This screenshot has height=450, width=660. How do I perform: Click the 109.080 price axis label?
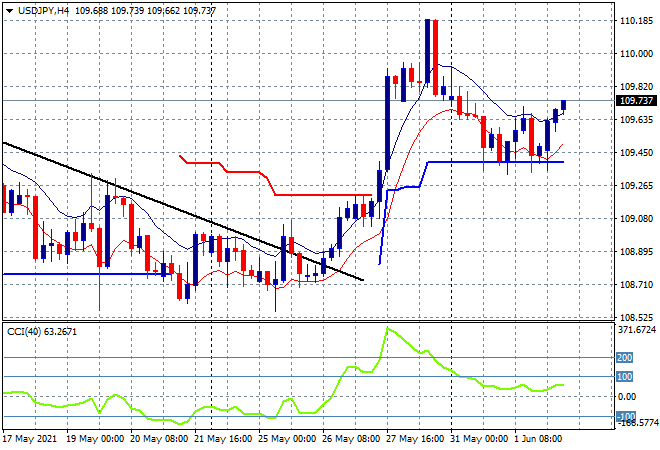pos(636,219)
